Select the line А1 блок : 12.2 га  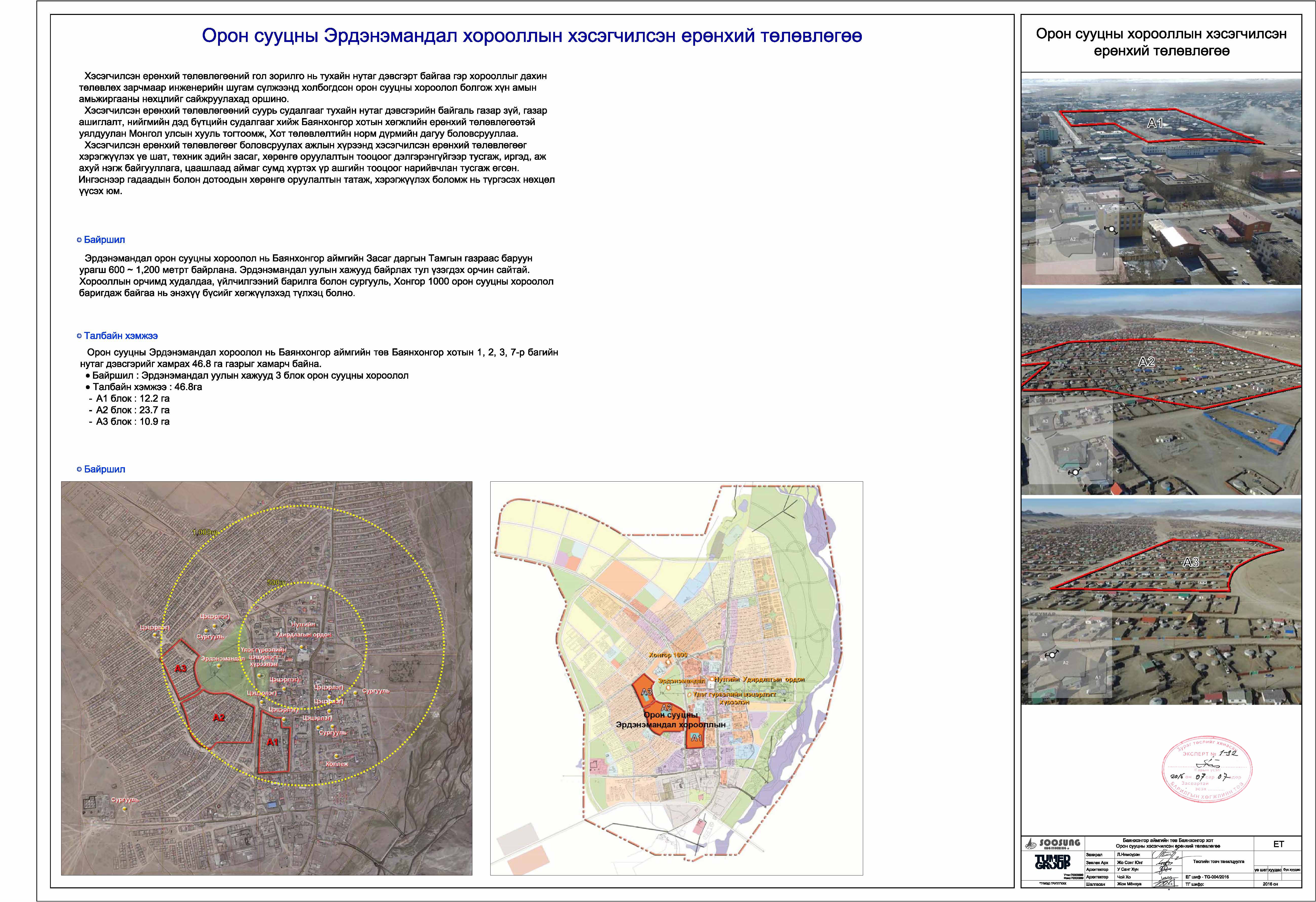pos(129,398)
